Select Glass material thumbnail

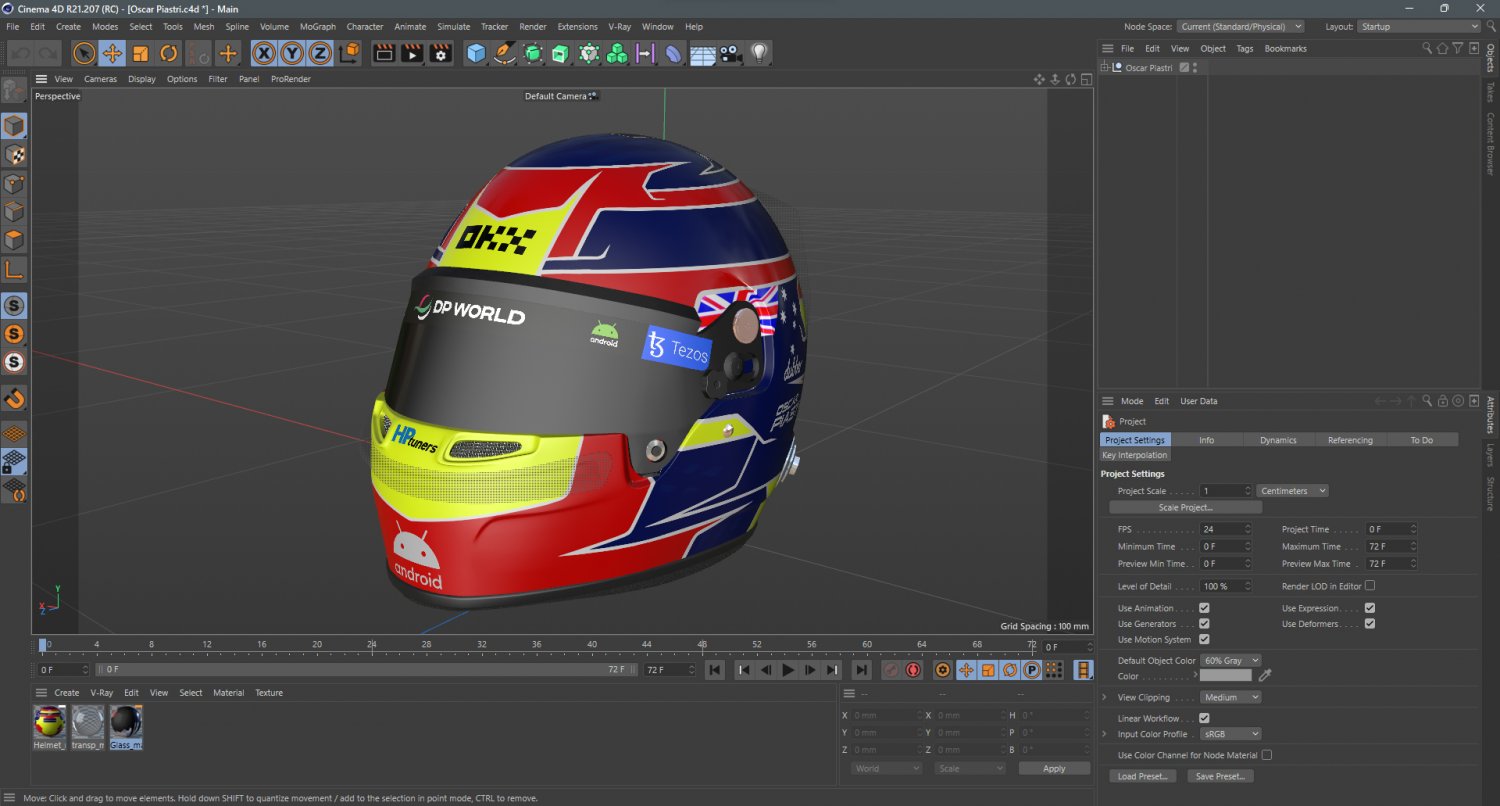pos(125,722)
